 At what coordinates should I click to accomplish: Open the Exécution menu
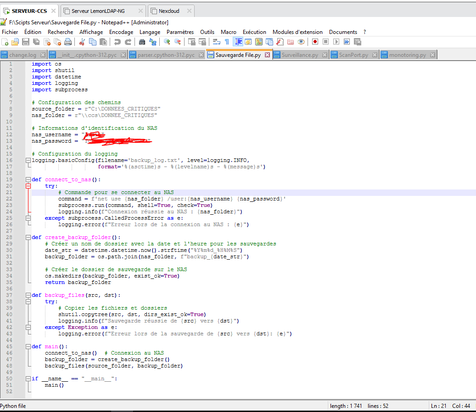(254, 32)
